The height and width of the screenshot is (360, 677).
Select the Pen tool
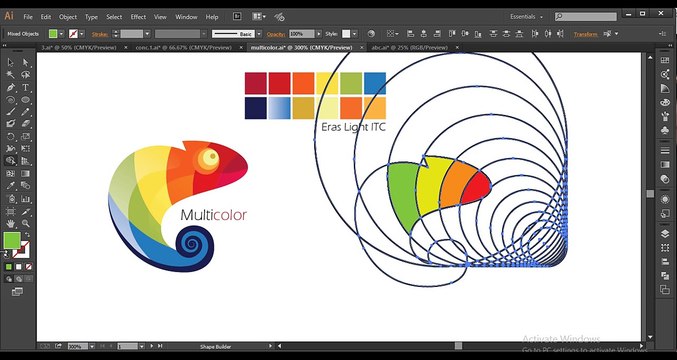click(x=10, y=88)
